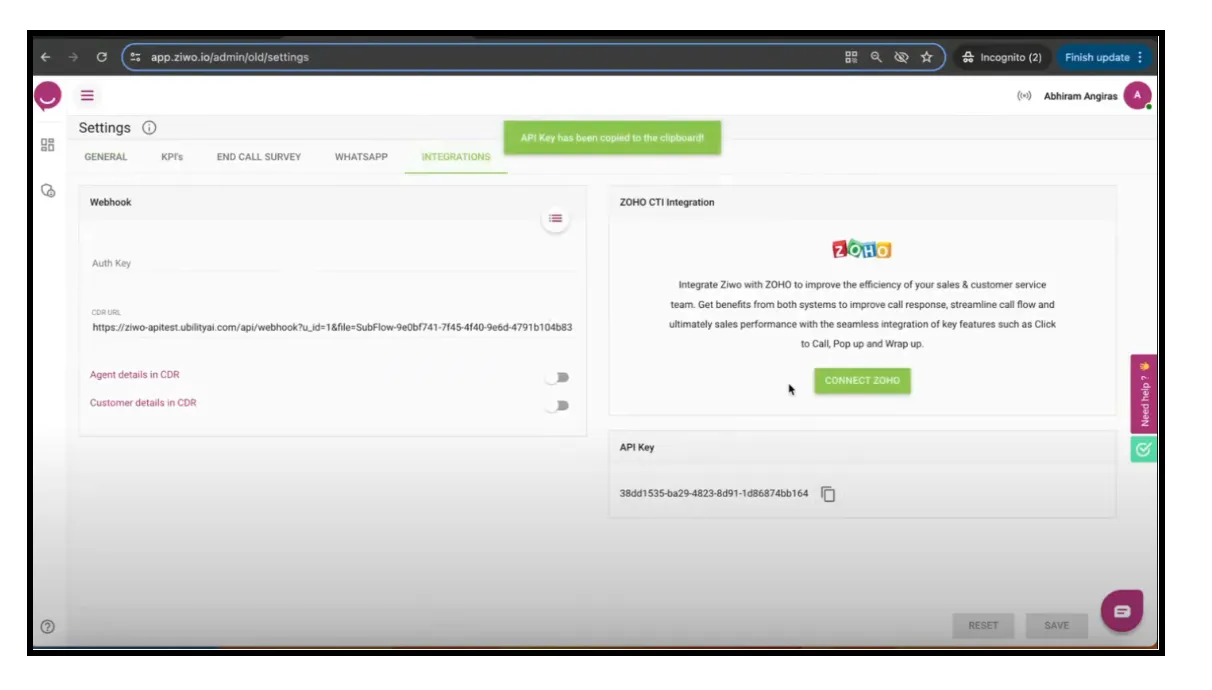Open the WHATSAPP tab
This screenshot has width=1212, height=690.
pyautogui.click(x=361, y=157)
